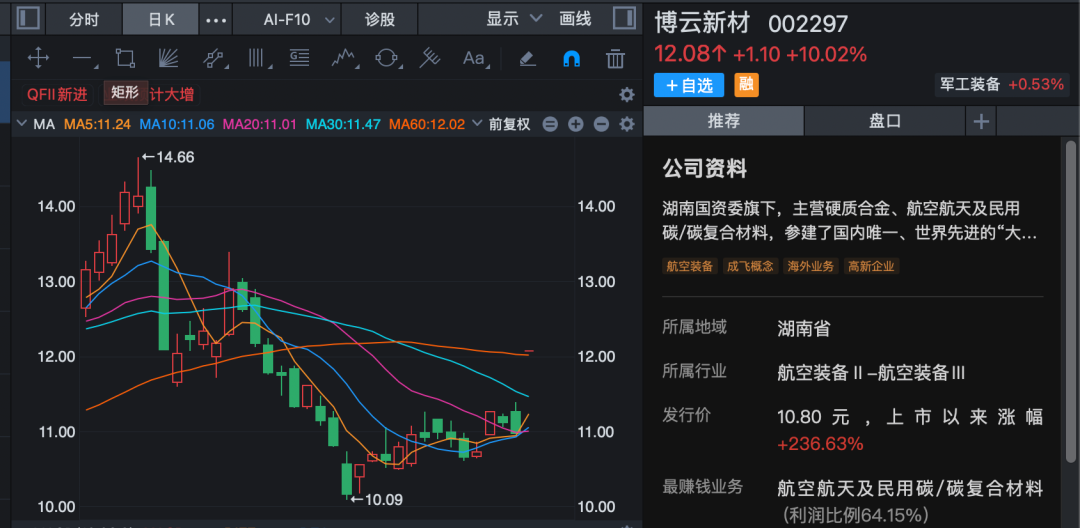This screenshot has height=528, width=1080.
Task: Click the 航空装备 concept tag
Action: coord(689,266)
